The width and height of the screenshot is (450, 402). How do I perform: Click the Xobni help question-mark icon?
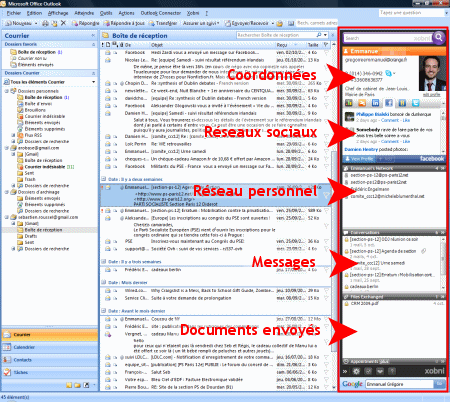point(392,371)
